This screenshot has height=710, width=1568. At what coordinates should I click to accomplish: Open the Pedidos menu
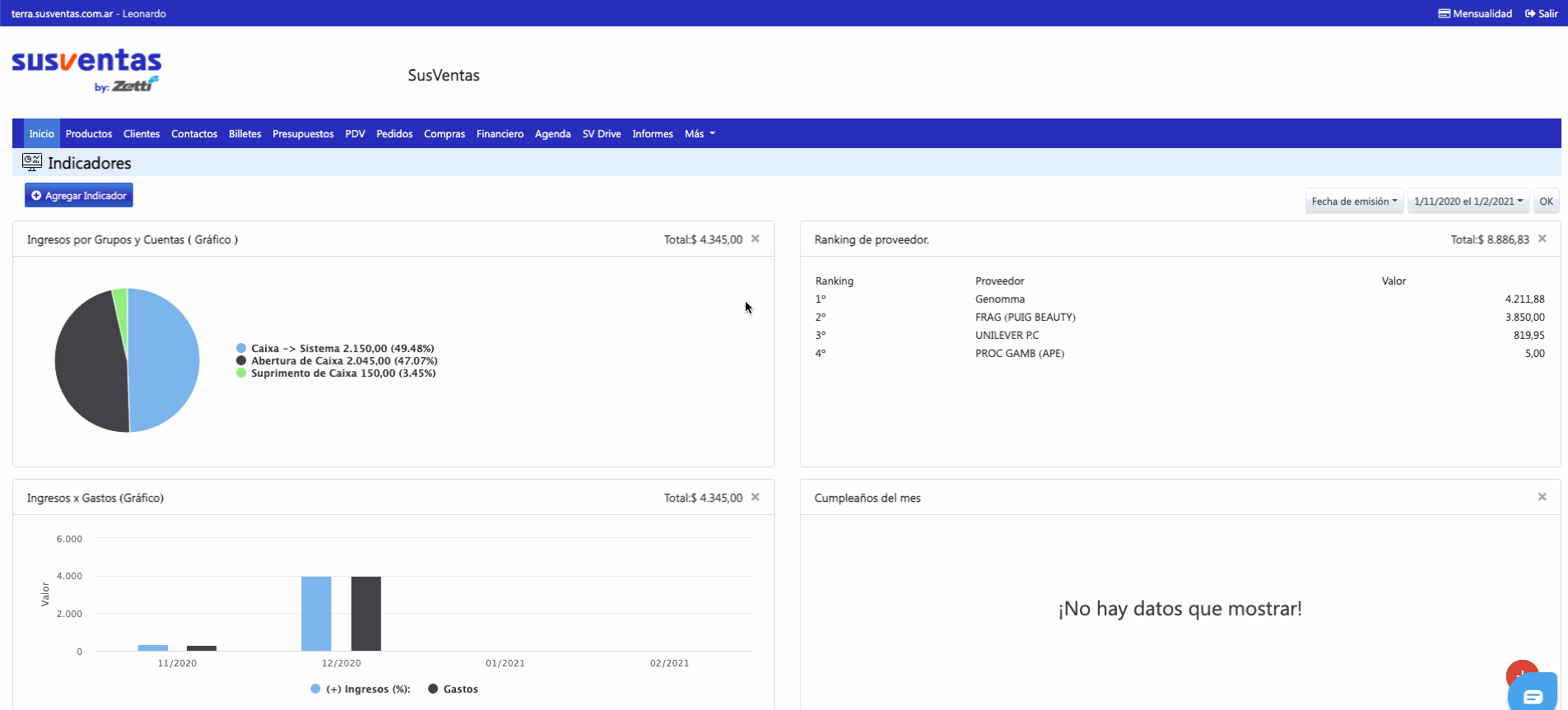394,133
